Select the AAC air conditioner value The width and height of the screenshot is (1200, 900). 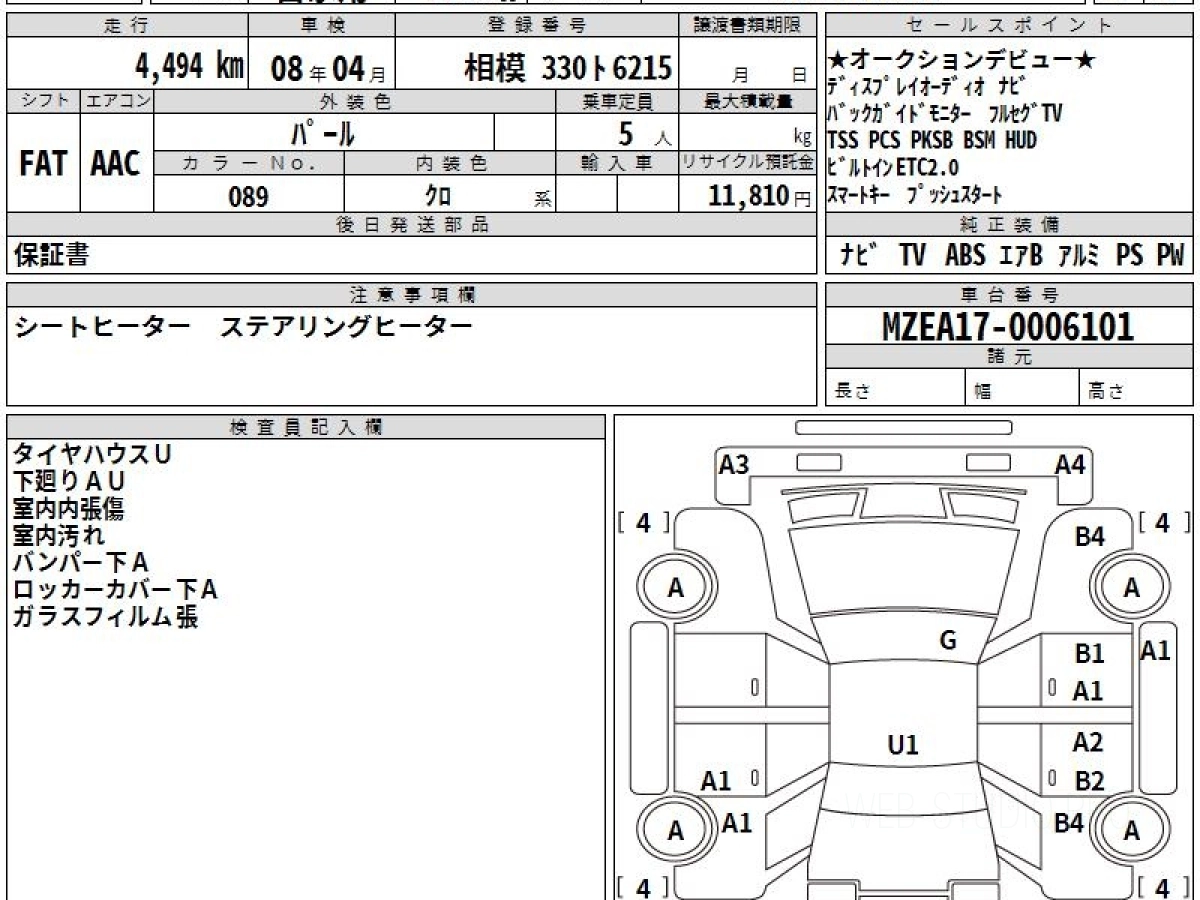tap(116, 164)
